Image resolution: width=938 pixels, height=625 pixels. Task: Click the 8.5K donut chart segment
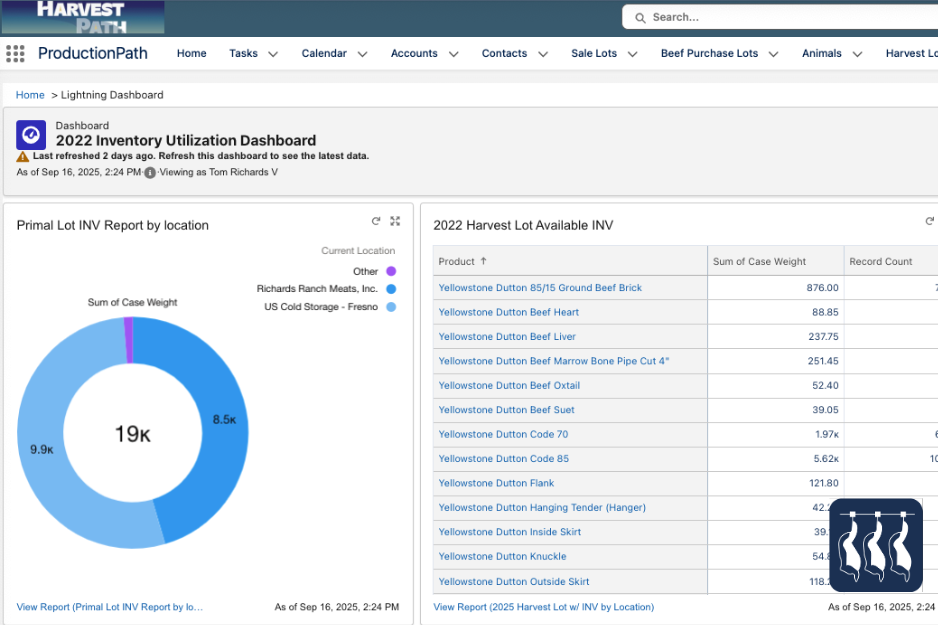pos(224,420)
